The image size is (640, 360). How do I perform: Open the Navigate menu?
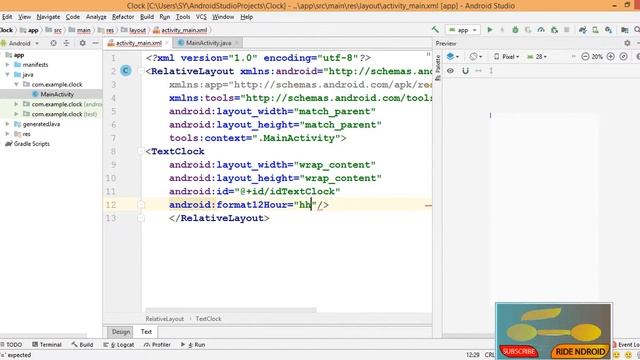[48, 17]
